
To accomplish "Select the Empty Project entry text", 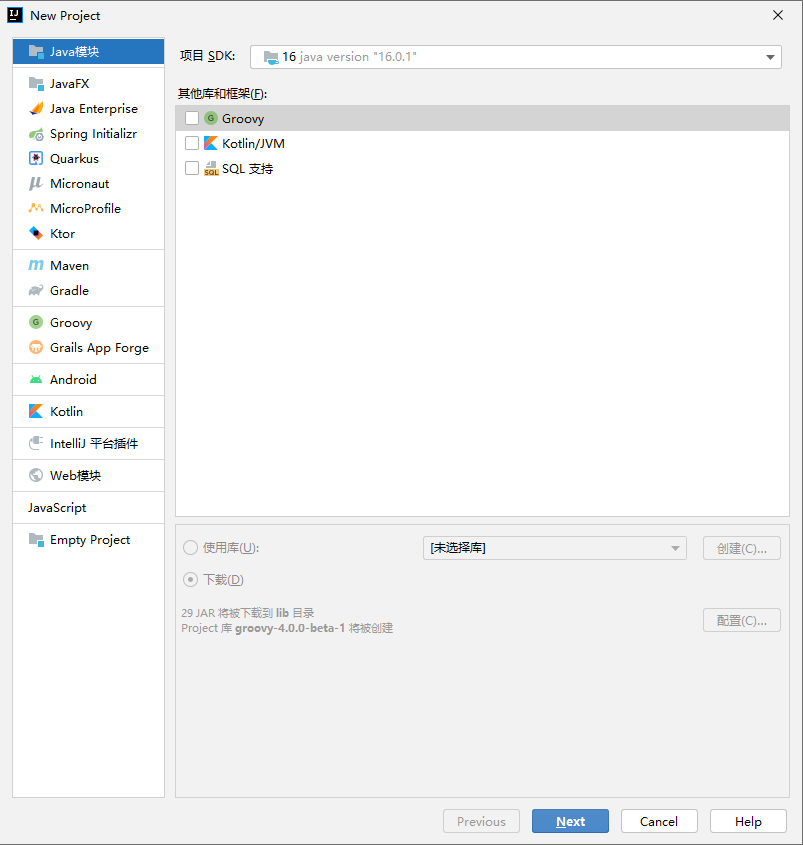I will 90,540.
